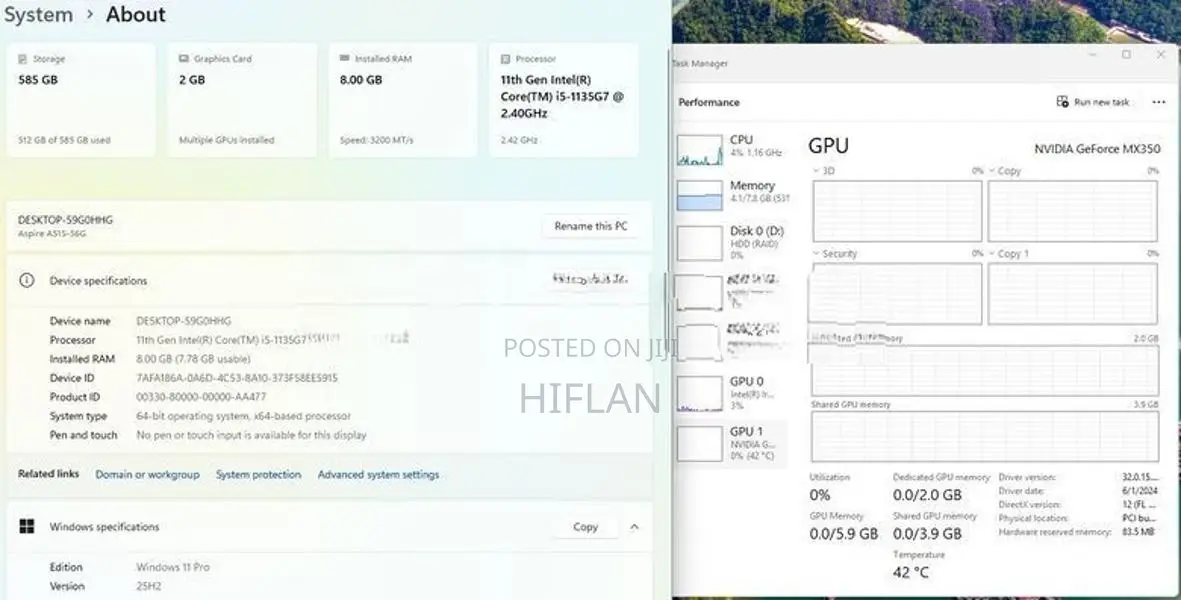The width and height of the screenshot is (1181, 600).
Task: Open the Storage 585 GB card
Action: (x=81, y=100)
